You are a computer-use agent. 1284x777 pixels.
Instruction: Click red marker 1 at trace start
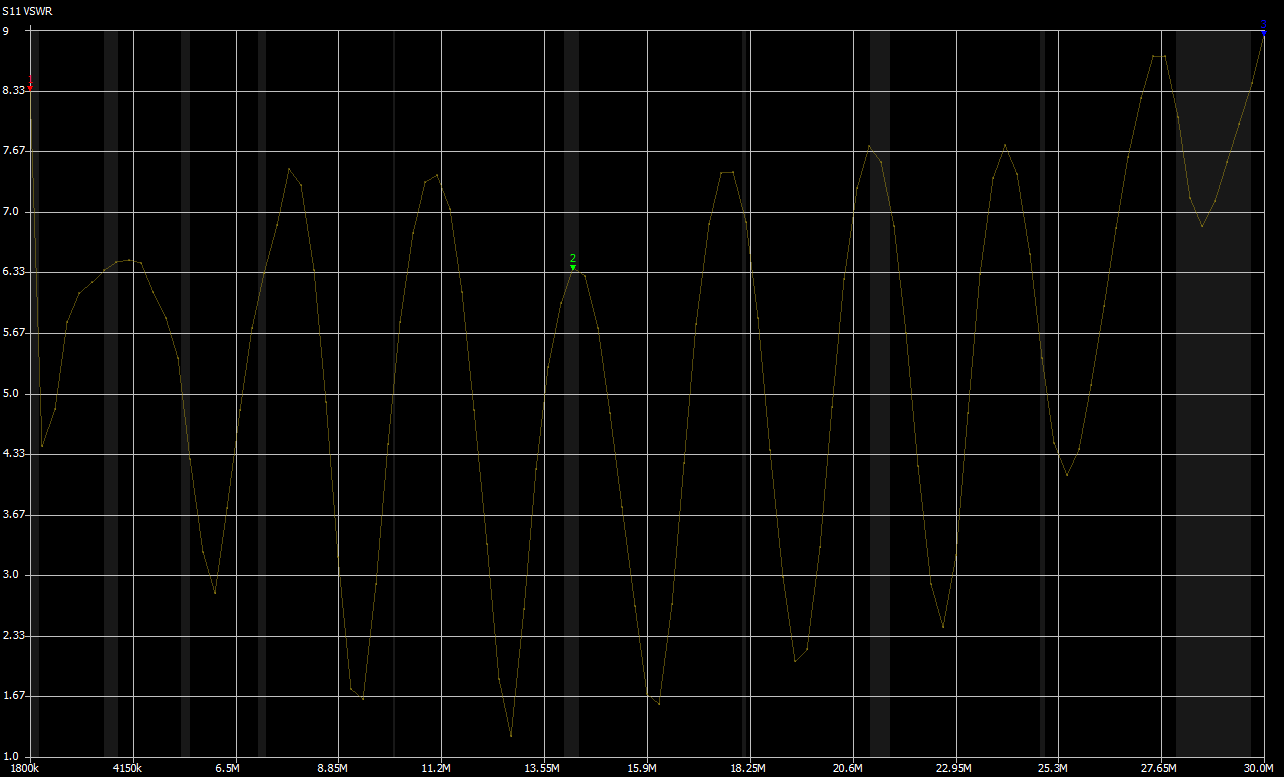coord(31,85)
